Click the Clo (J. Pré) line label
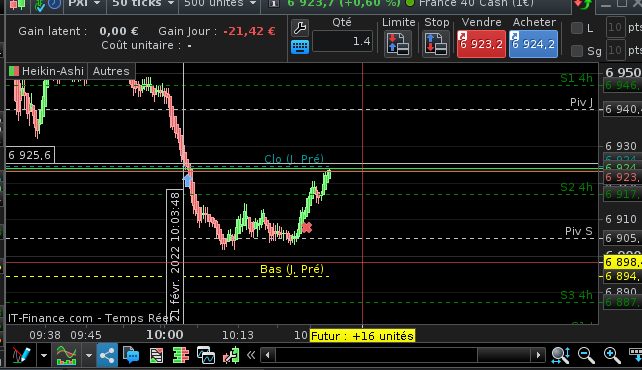 click(x=294, y=159)
